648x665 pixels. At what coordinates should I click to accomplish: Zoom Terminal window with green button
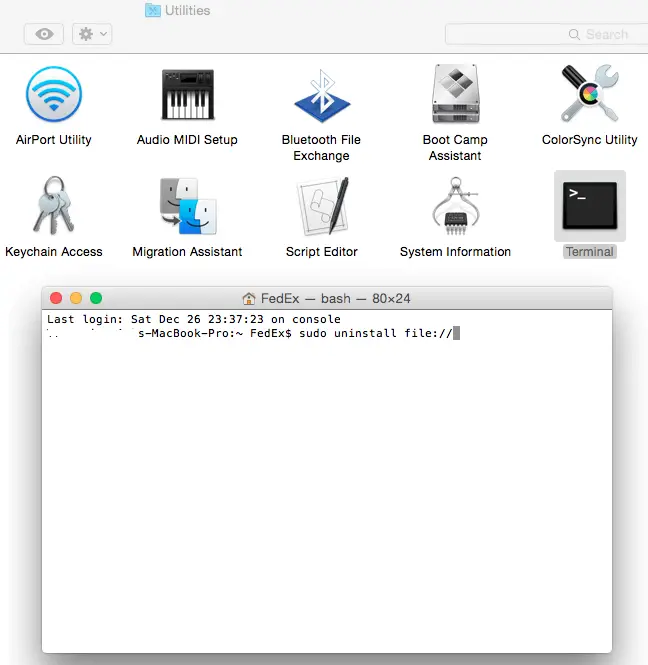pyautogui.click(x=96, y=298)
